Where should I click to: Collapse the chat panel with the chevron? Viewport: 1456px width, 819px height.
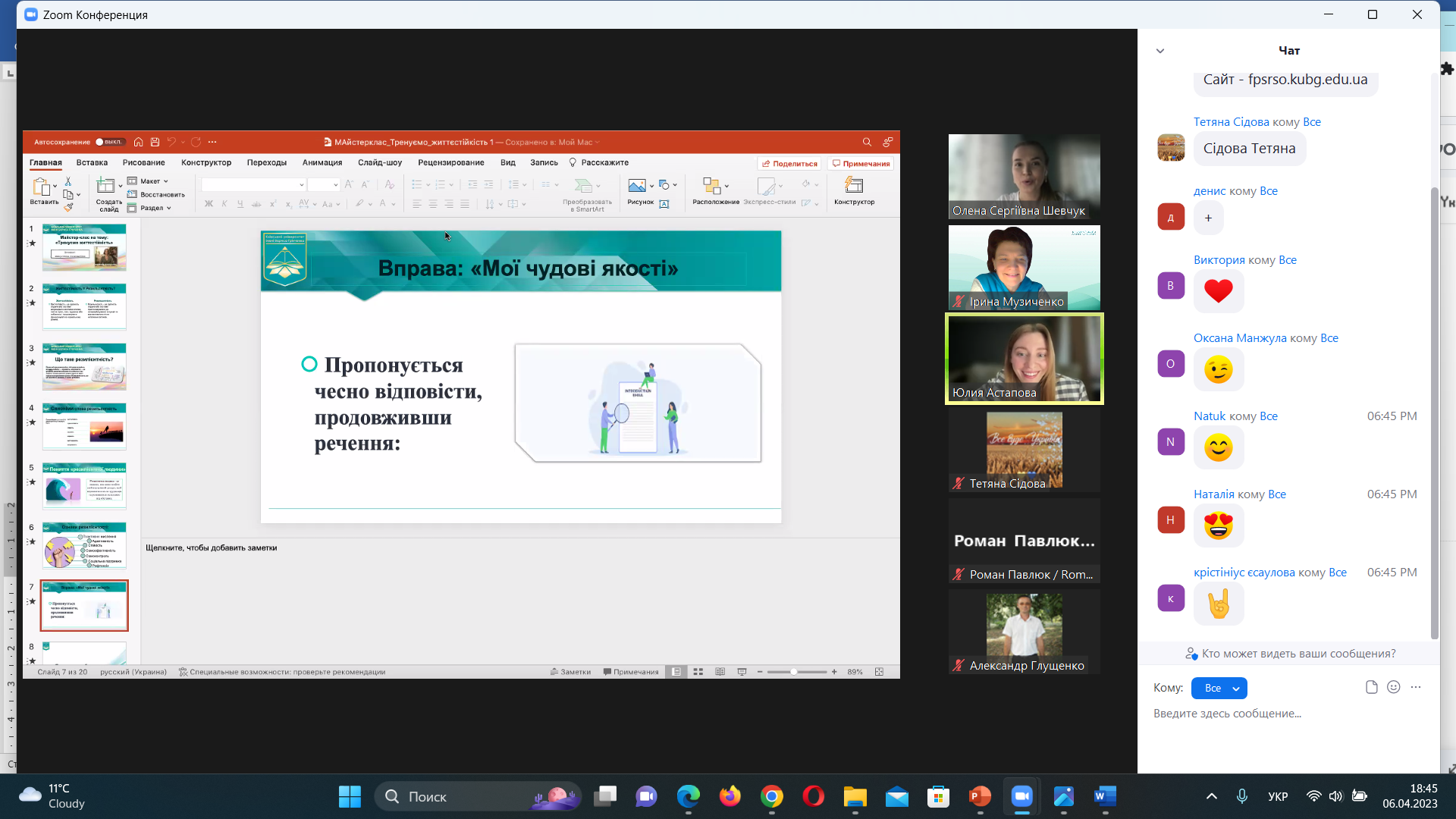[1159, 51]
